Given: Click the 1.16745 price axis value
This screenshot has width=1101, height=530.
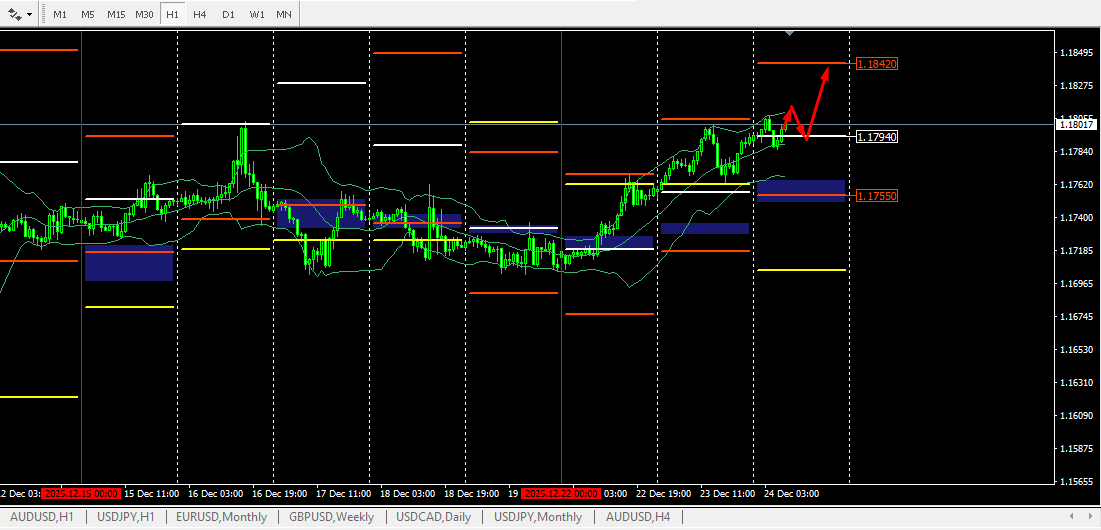Looking at the screenshot, I should click(x=1076, y=317).
